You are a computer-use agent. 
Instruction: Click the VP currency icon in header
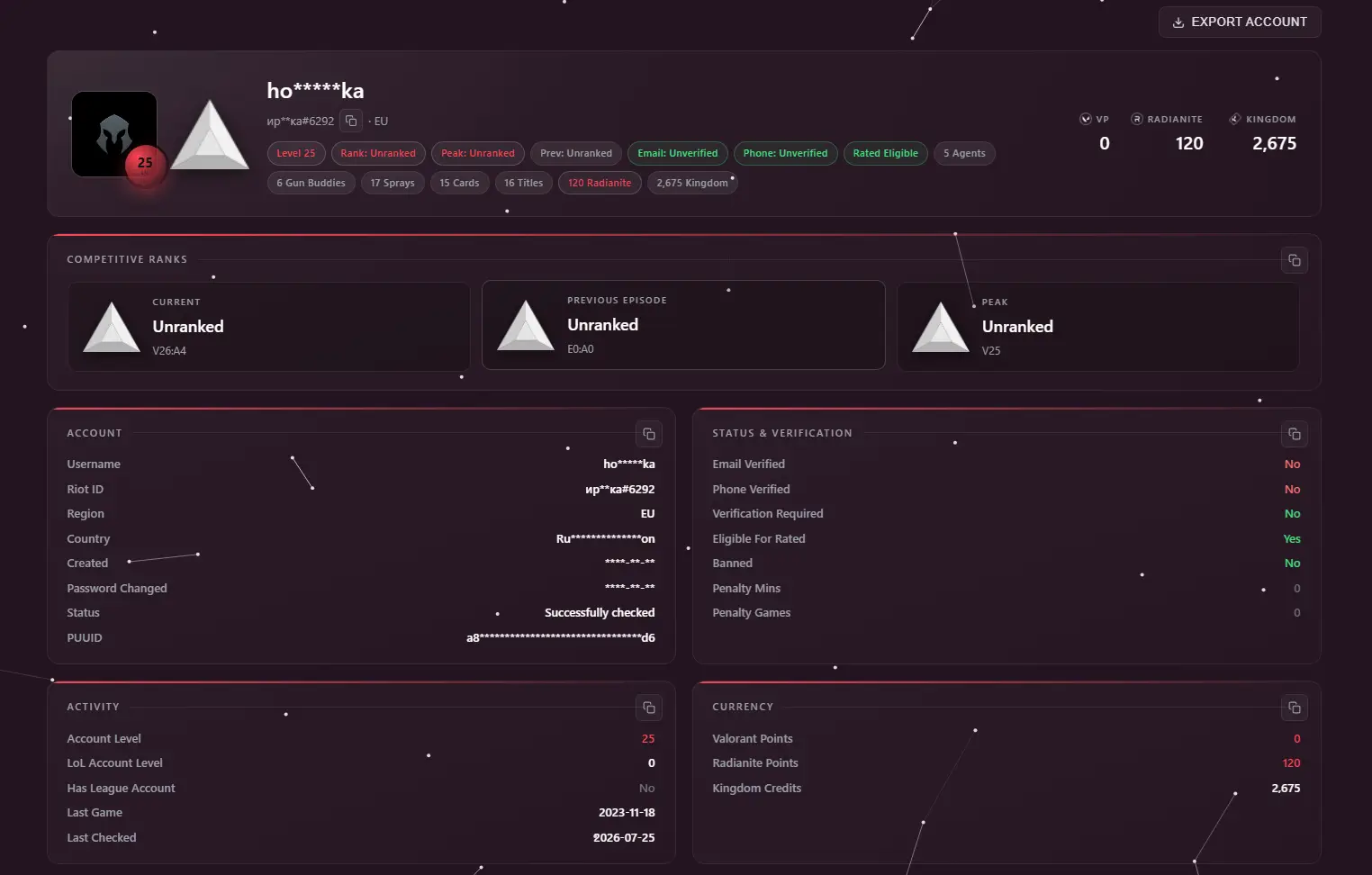[1086, 119]
